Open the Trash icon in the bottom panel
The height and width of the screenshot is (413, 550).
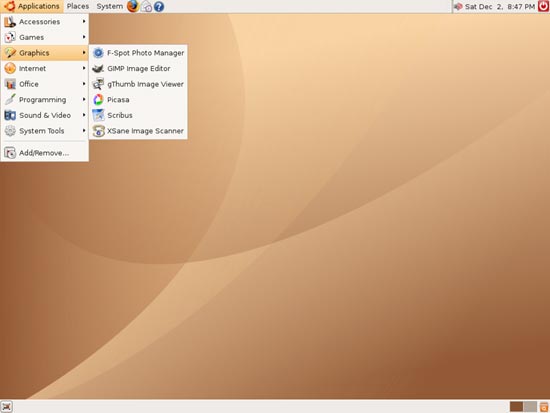pyautogui.click(x=544, y=407)
